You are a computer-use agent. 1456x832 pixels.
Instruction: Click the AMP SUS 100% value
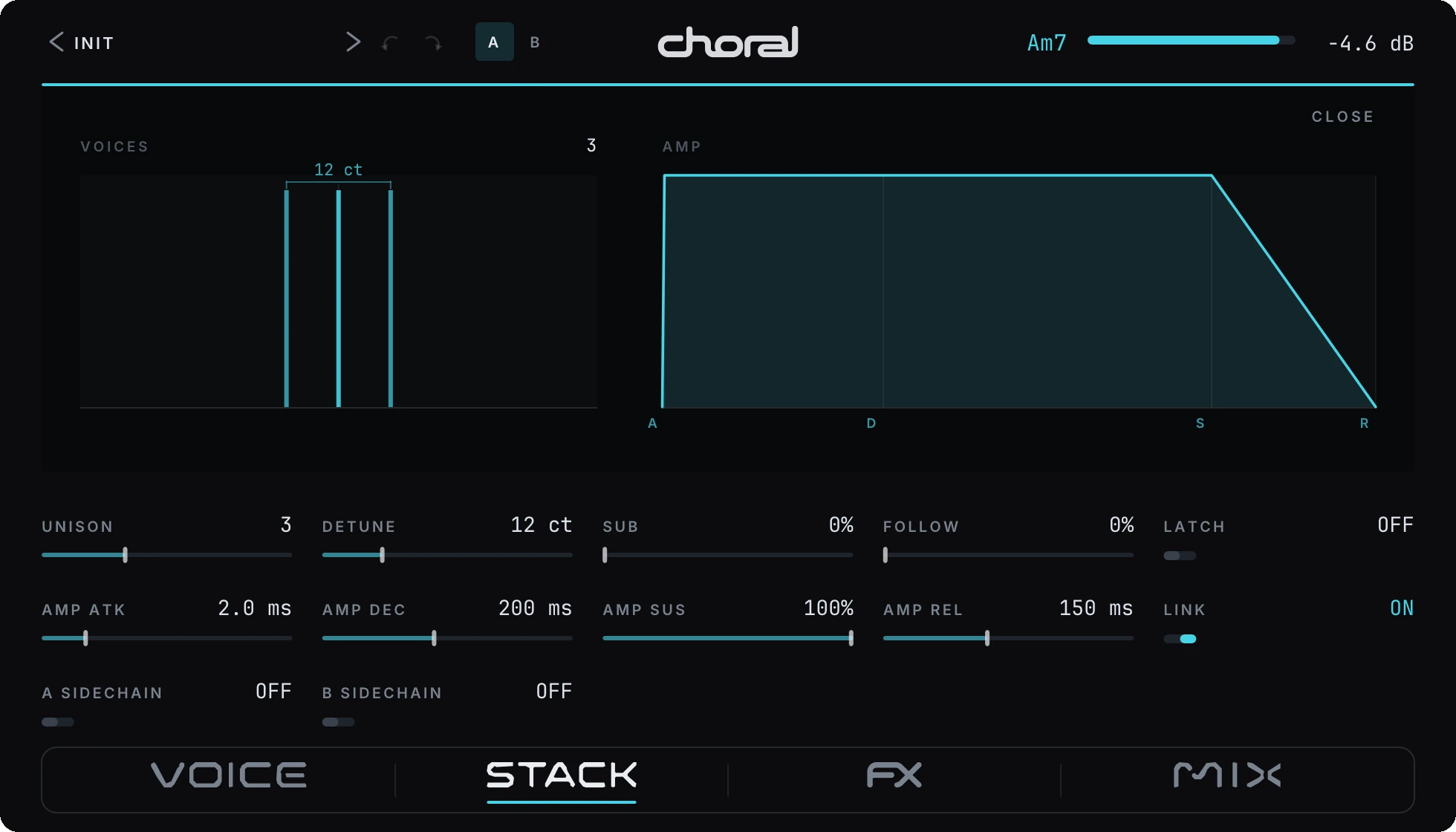(x=828, y=608)
